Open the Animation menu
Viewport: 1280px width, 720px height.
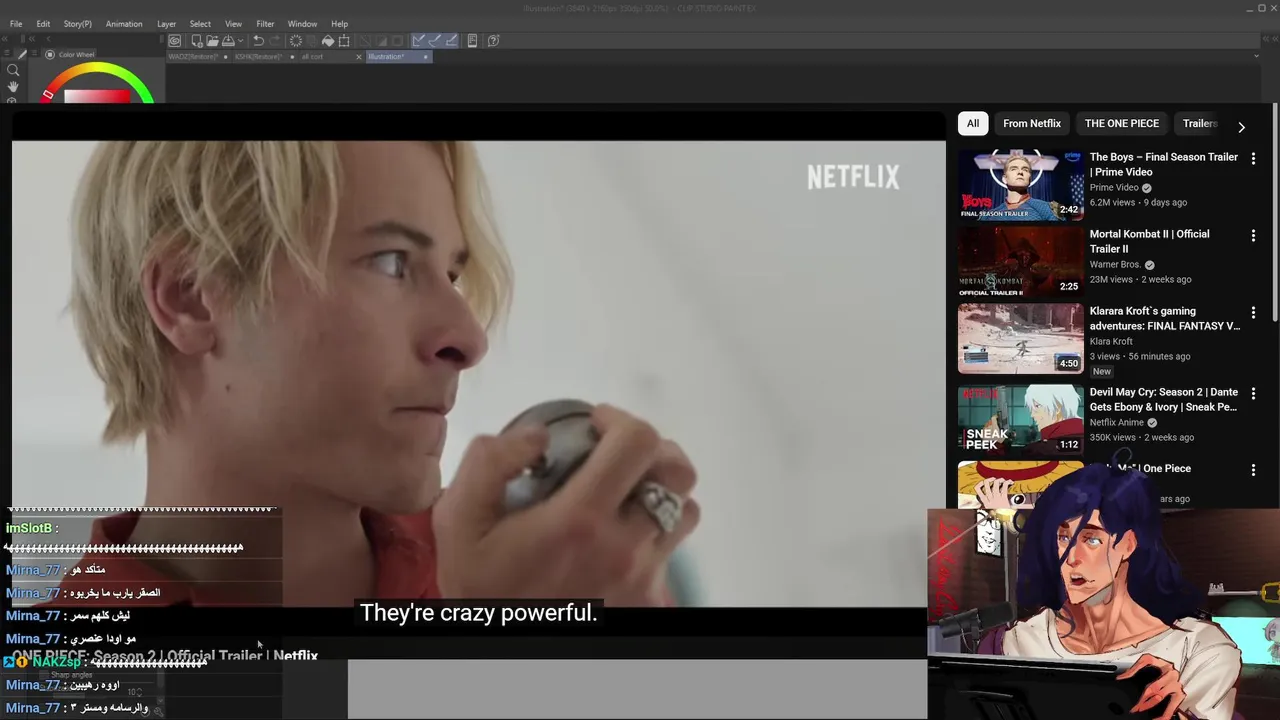[124, 24]
